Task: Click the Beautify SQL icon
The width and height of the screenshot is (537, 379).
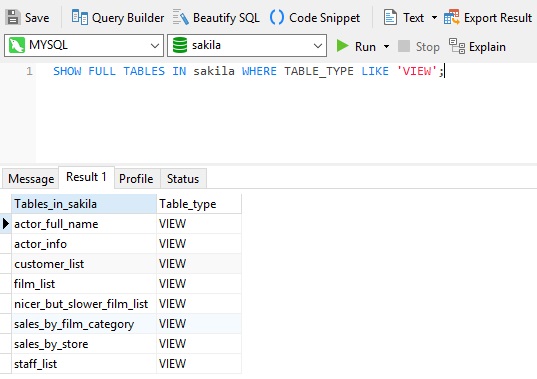Action: 180,17
